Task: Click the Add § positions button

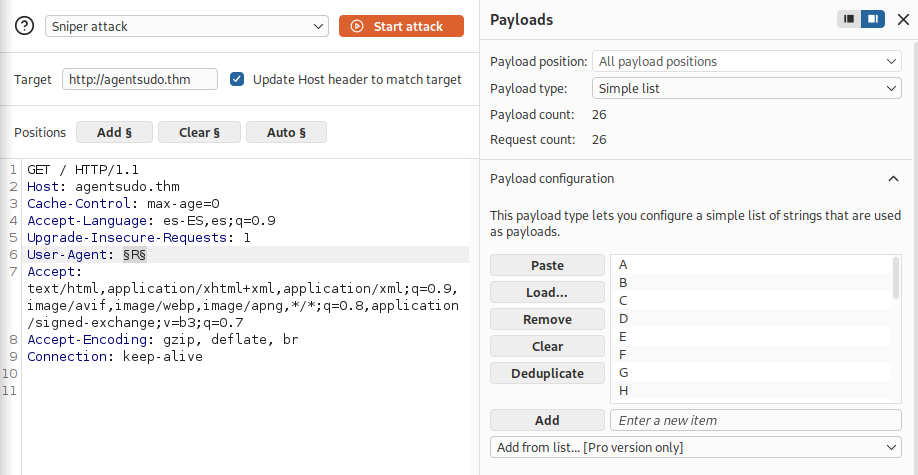Action: 114,132
